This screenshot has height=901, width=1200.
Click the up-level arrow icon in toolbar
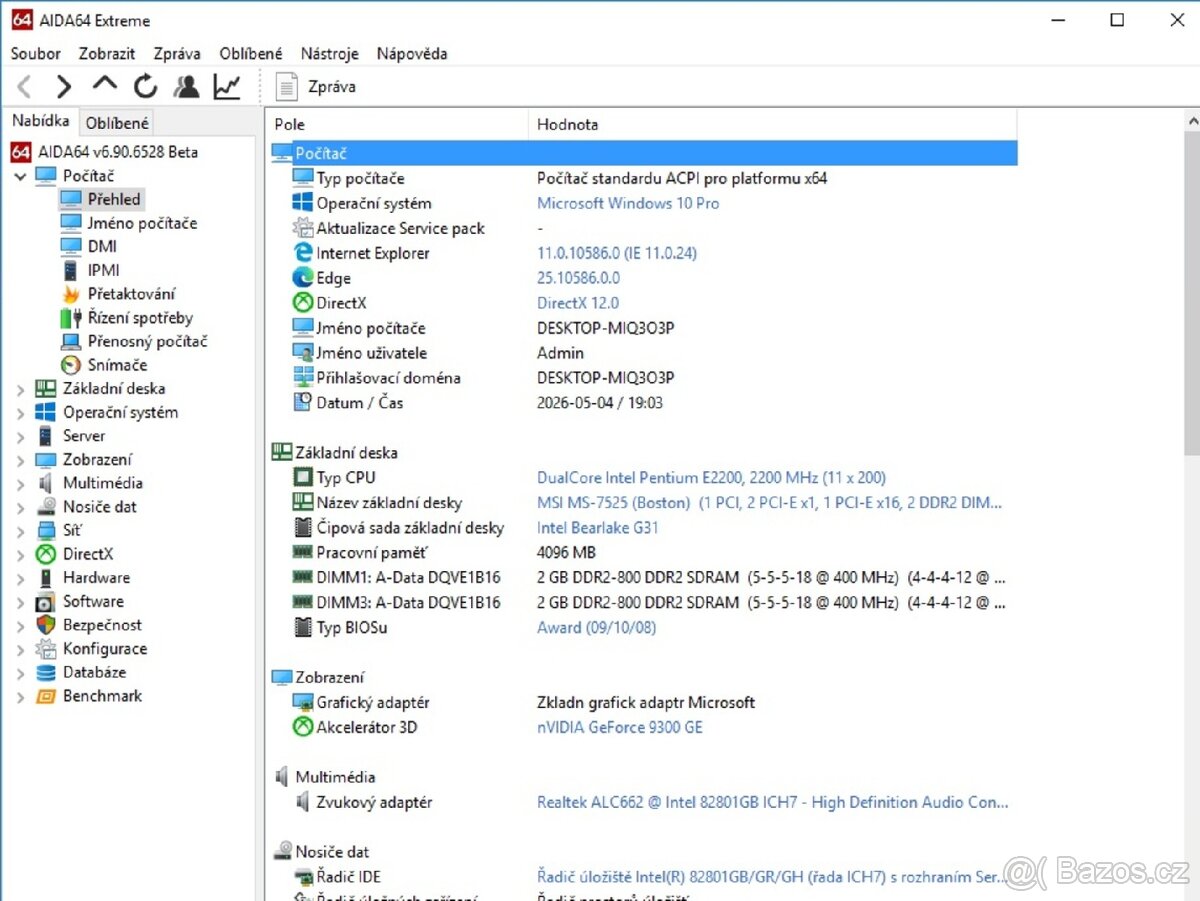(x=104, y=86)
